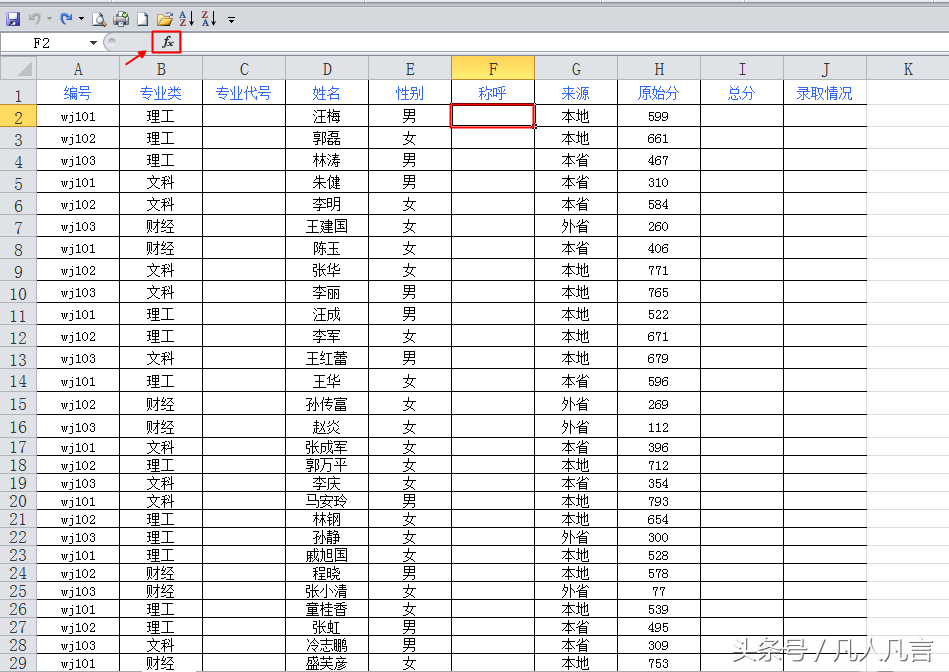Create a new blank workbook
This screenshot has height=672, width=949.
pos(142,19)
